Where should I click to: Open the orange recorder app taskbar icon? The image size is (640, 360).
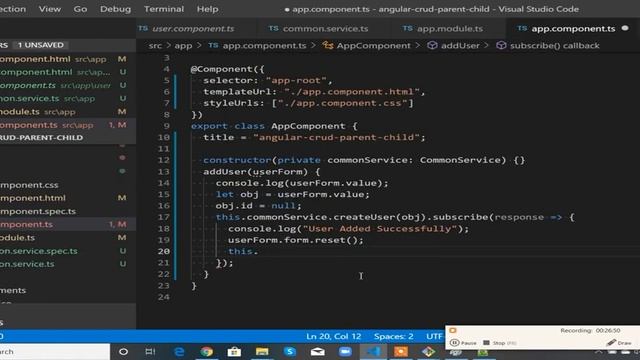coord(401,351)
